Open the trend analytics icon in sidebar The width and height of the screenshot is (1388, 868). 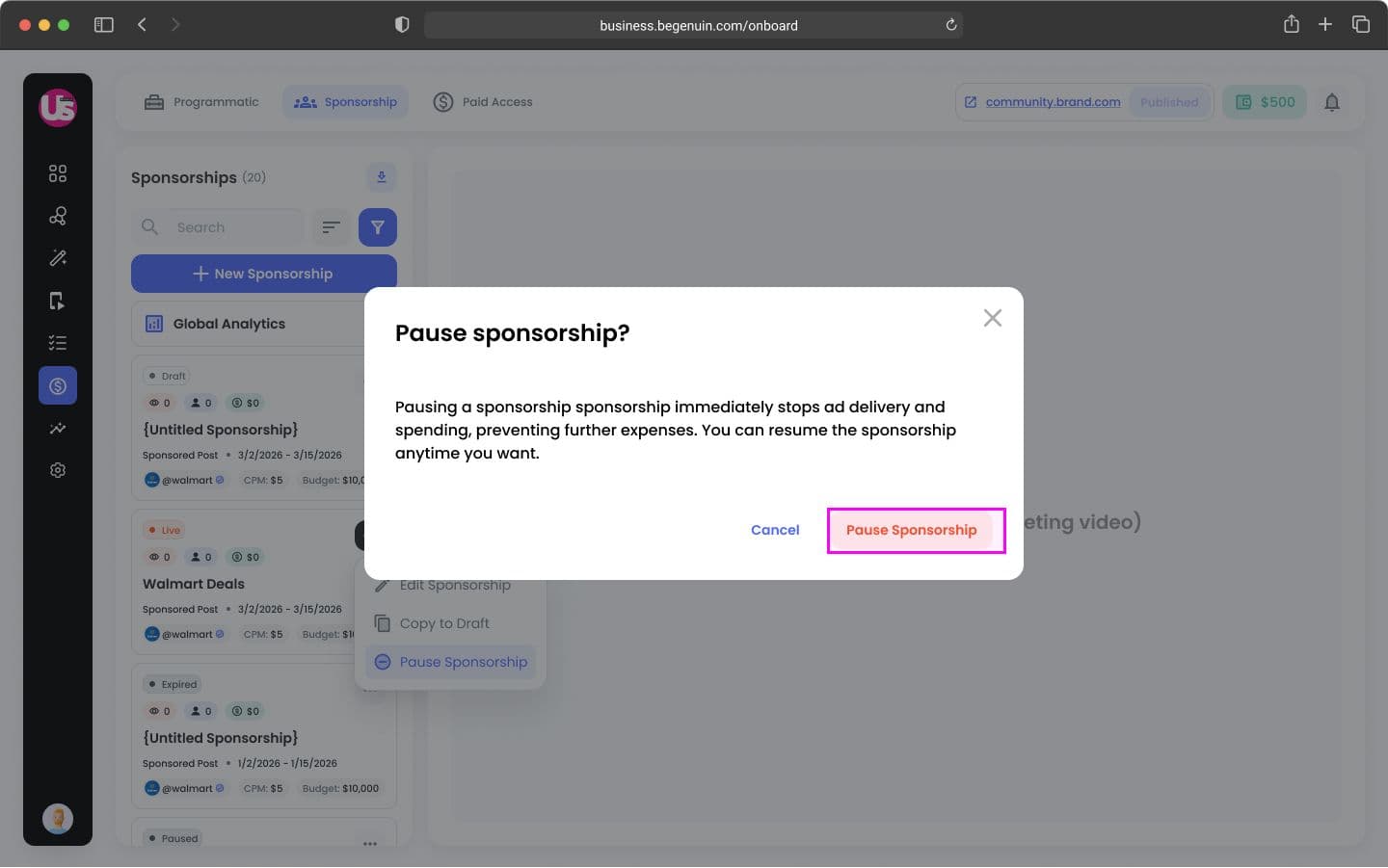point(58,428)
